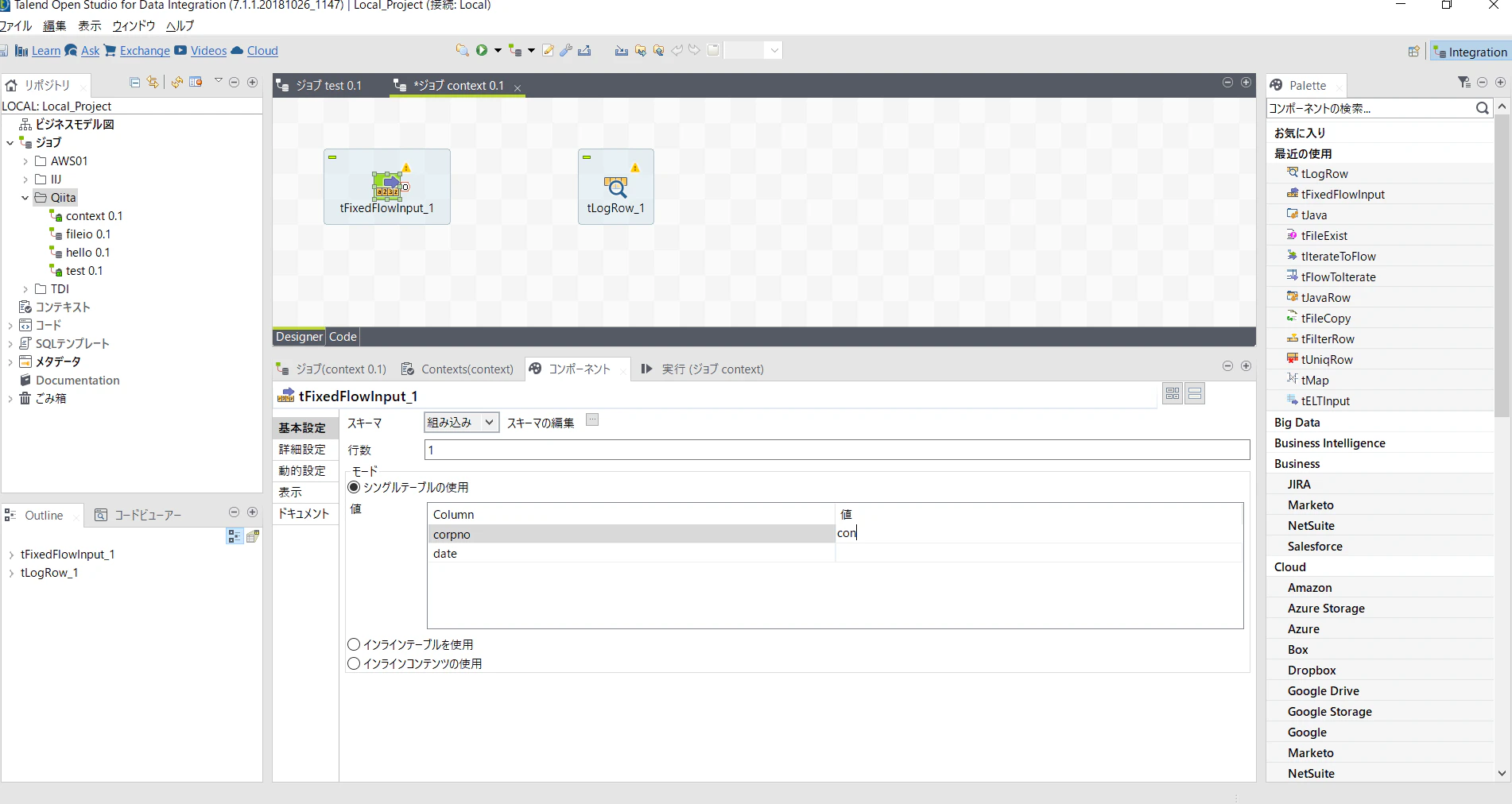Click the Learn link
The height and width of the screenshot is (804, 1512).
coord(46,51)
